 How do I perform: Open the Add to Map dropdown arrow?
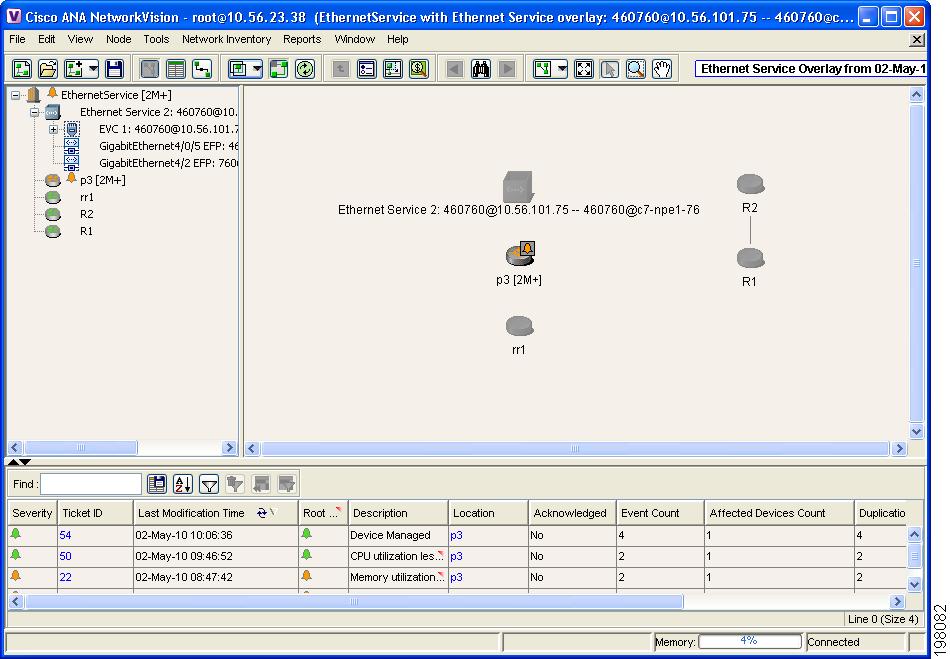[93, 68]
